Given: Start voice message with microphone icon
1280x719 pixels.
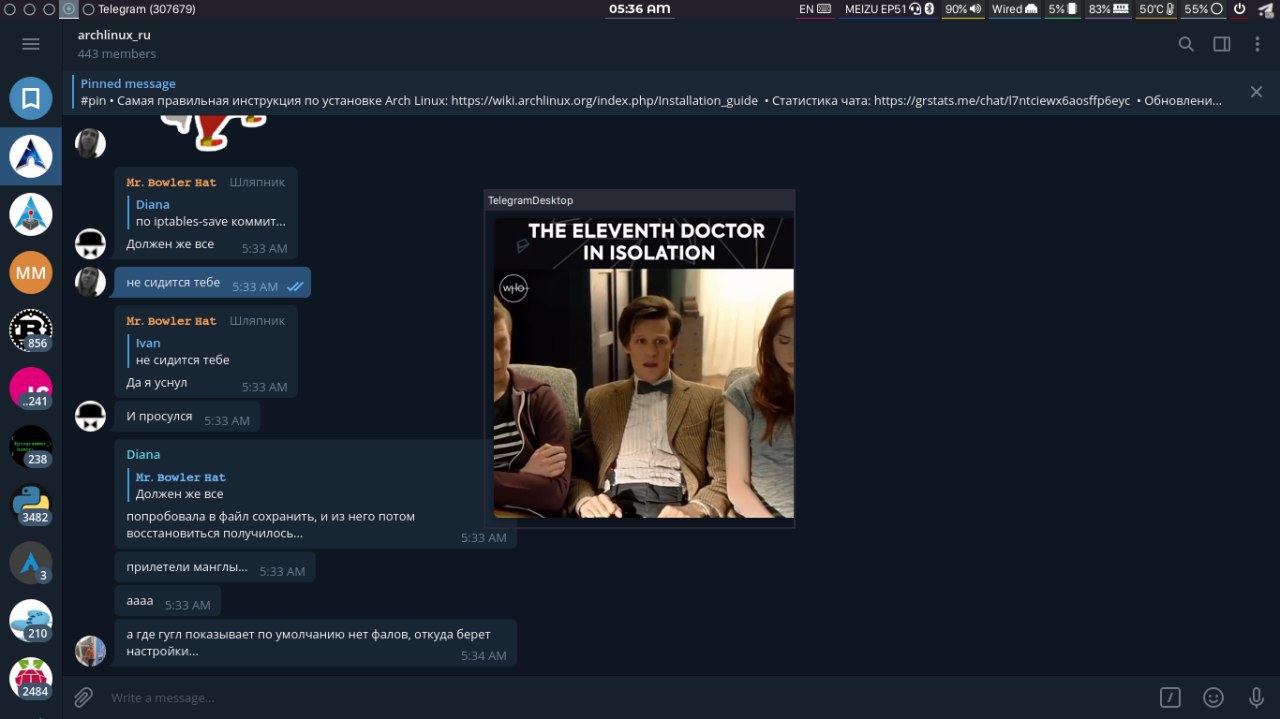Looking at the screenshot, I should point(1256,697).
